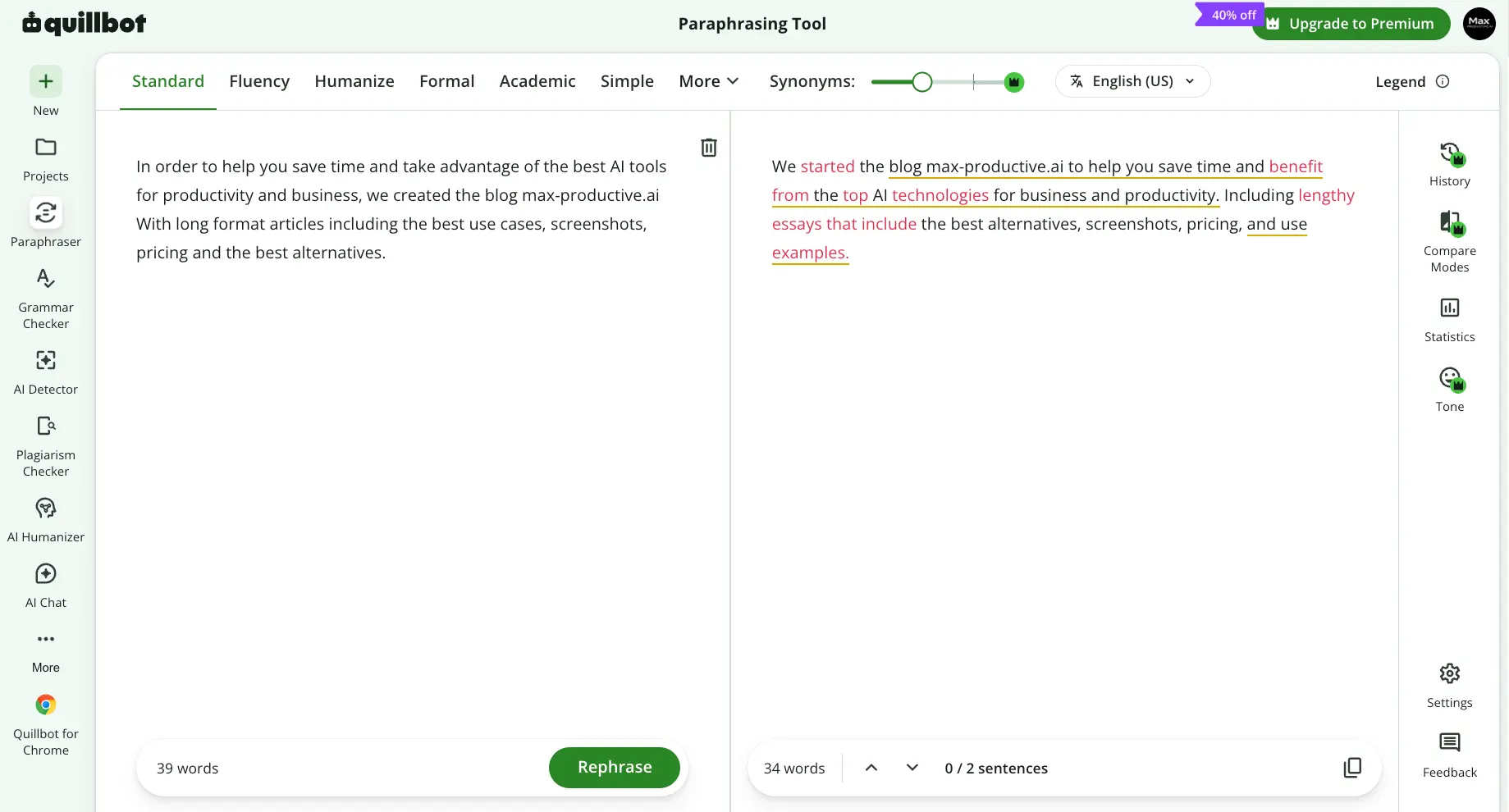
Task: Switch to the Standard mode tab
Action: click(168, 81)
